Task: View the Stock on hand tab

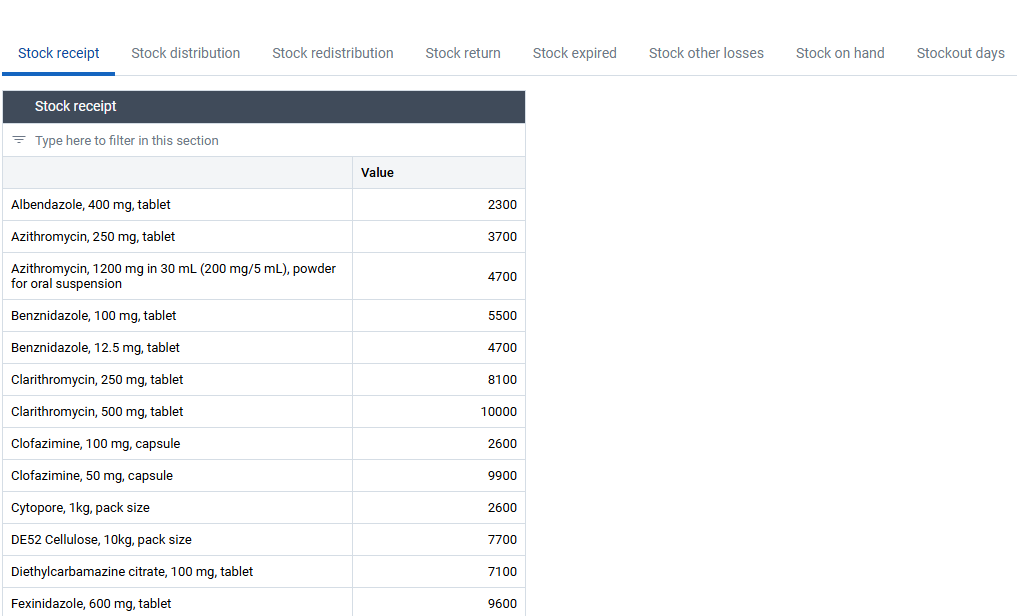Action: click(x=840, y=53)
